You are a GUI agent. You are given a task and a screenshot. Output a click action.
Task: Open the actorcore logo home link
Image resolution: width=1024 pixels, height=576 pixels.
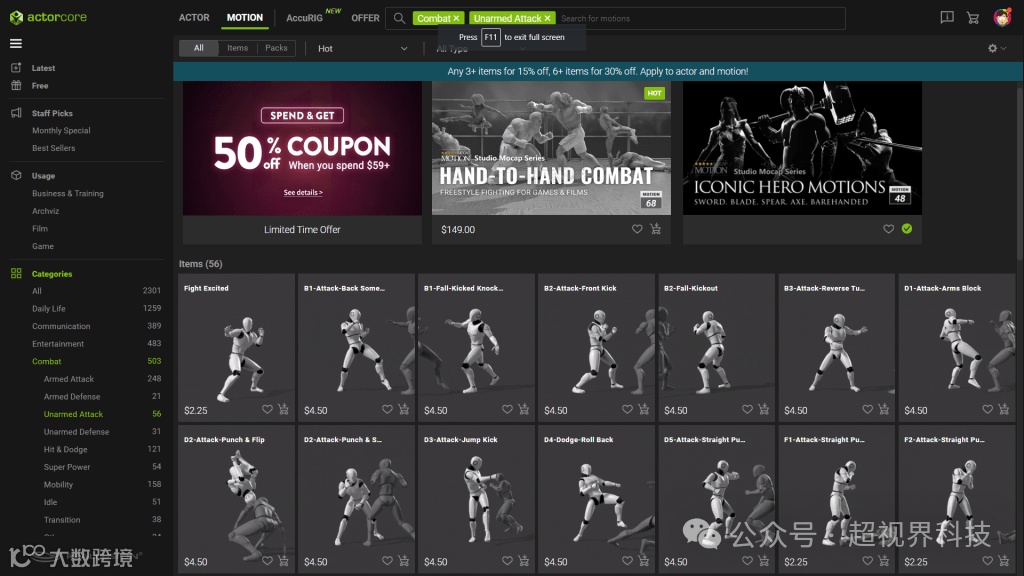coord(48,17)
